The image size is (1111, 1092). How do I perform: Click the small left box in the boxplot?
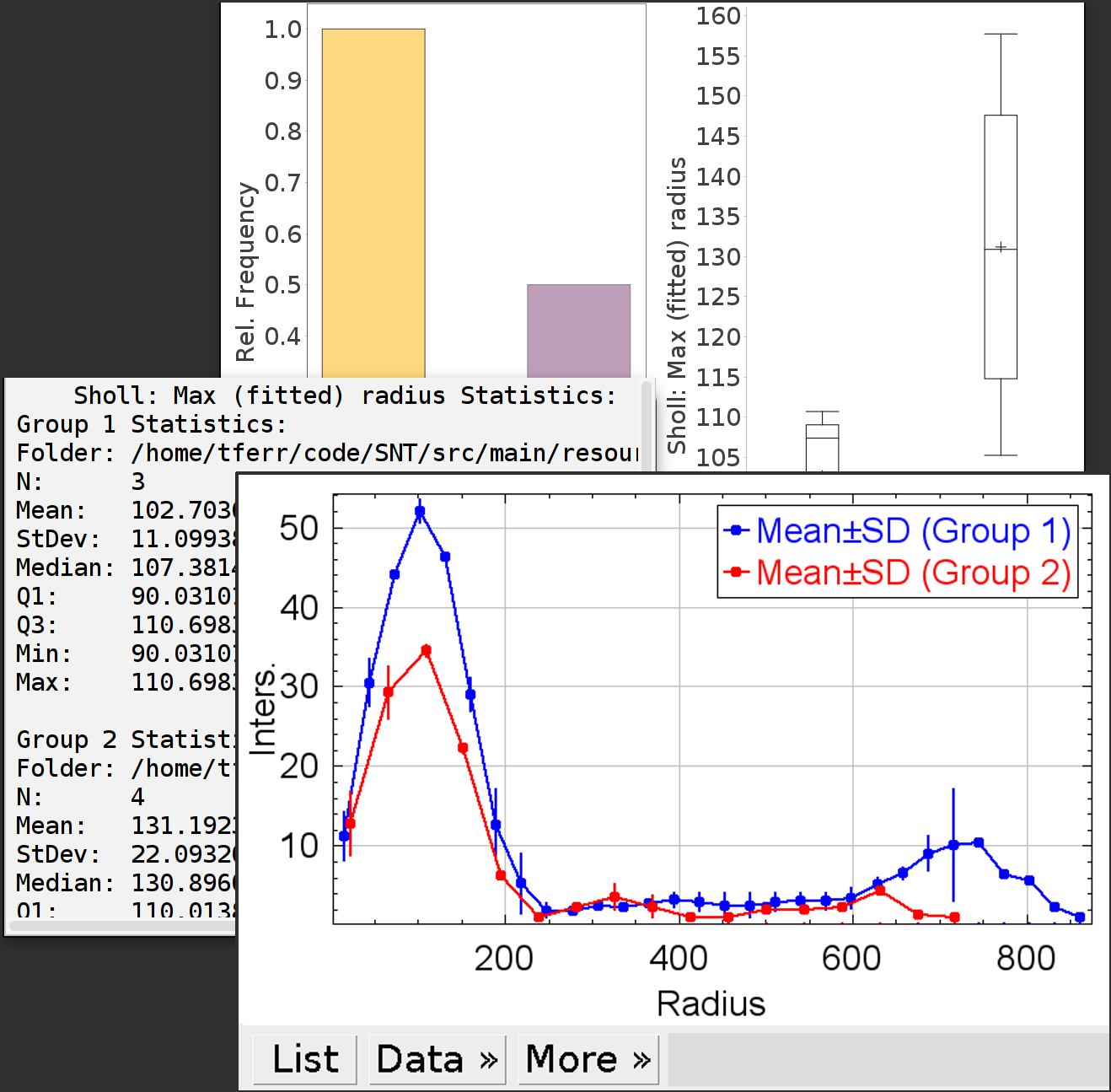point(822,448)
